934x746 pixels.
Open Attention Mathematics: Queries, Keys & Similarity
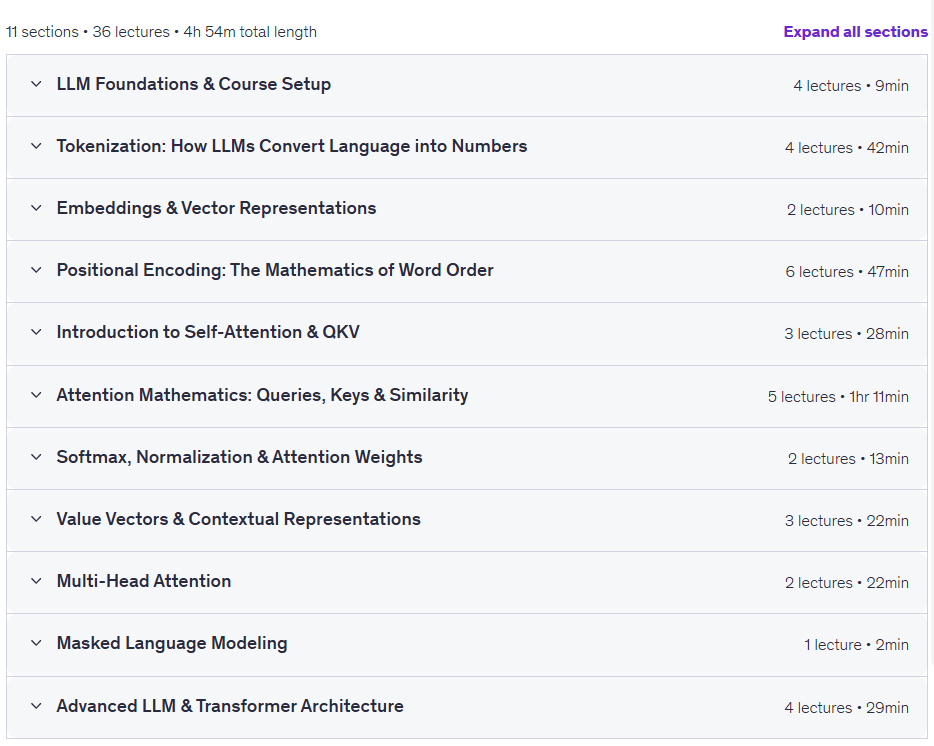262,395
